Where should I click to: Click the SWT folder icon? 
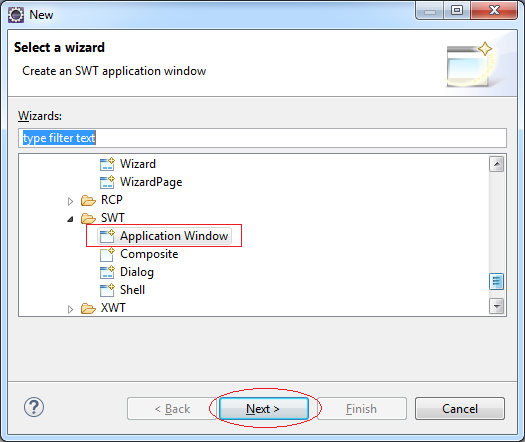tap(88, 218)
